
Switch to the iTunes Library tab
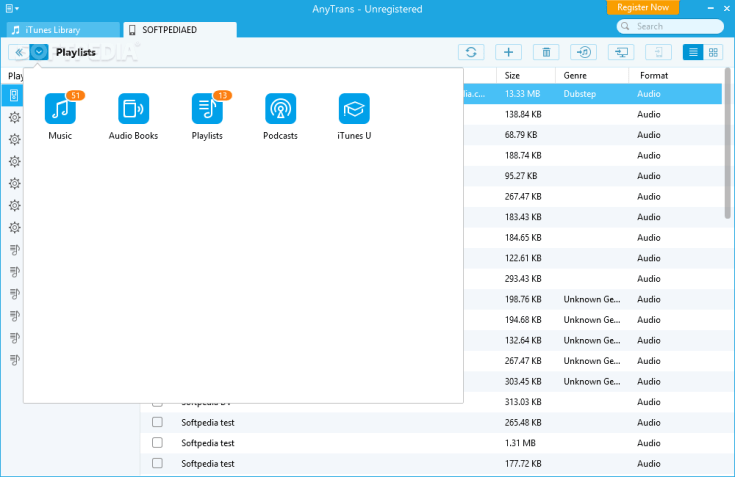63,30
